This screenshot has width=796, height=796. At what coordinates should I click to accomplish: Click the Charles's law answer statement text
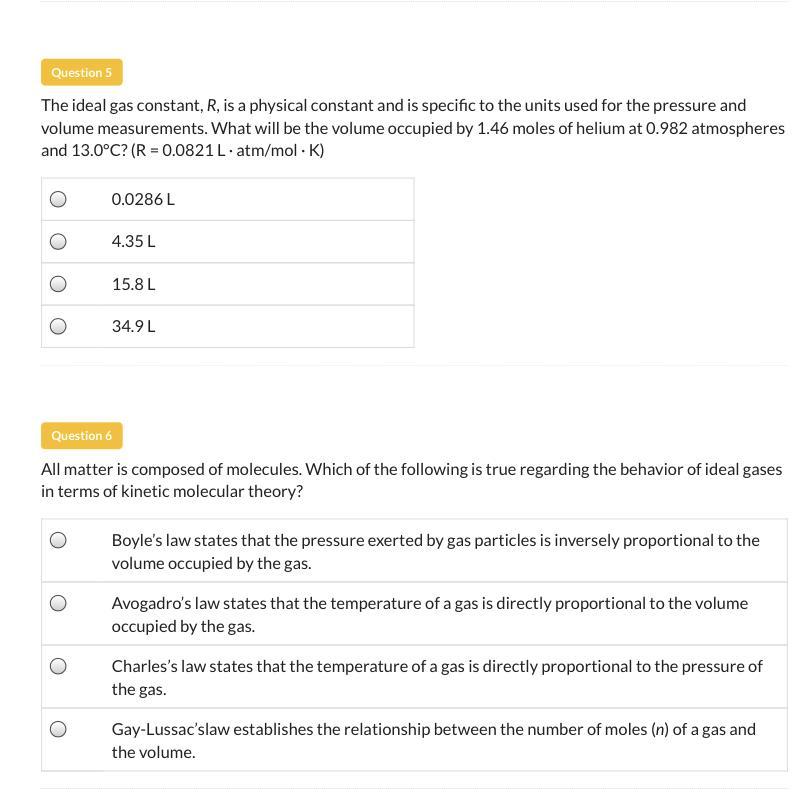click(x=436, y=677)
